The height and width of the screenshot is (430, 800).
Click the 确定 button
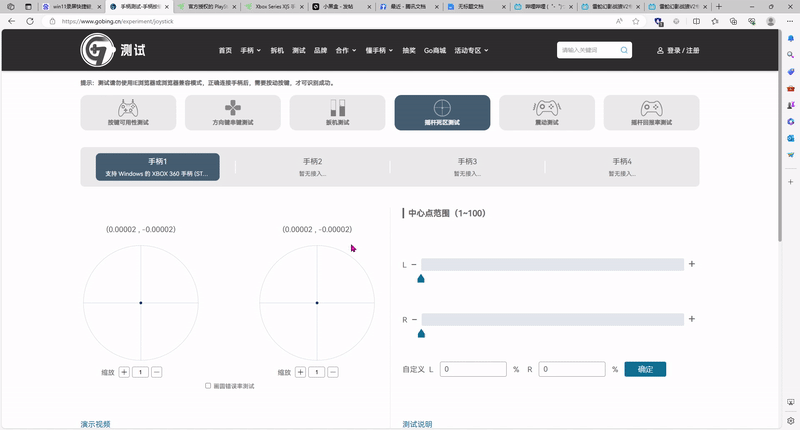pos(645,369)
